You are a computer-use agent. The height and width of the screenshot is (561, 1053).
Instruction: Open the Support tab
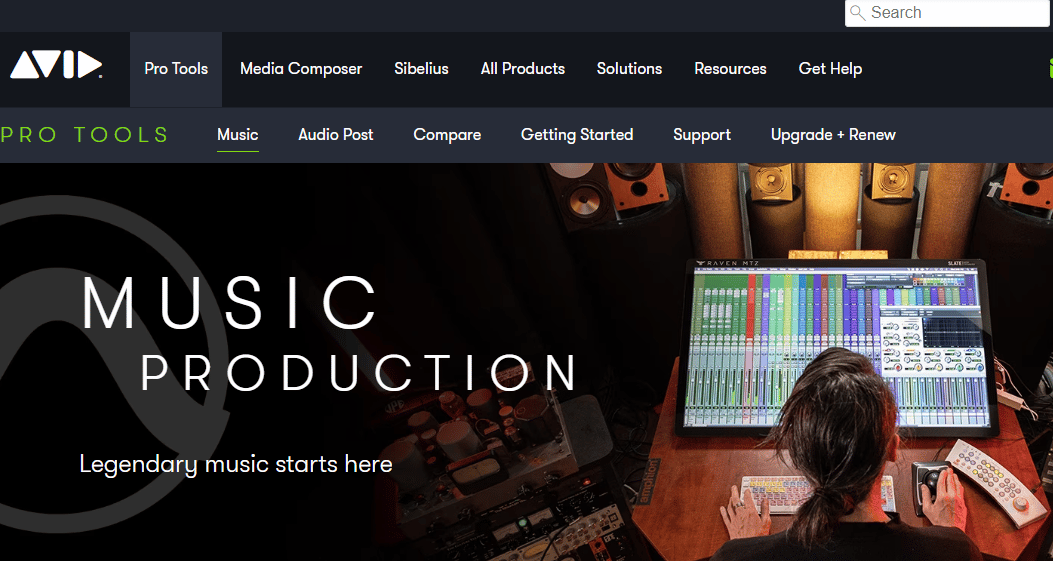coord(702,135)
